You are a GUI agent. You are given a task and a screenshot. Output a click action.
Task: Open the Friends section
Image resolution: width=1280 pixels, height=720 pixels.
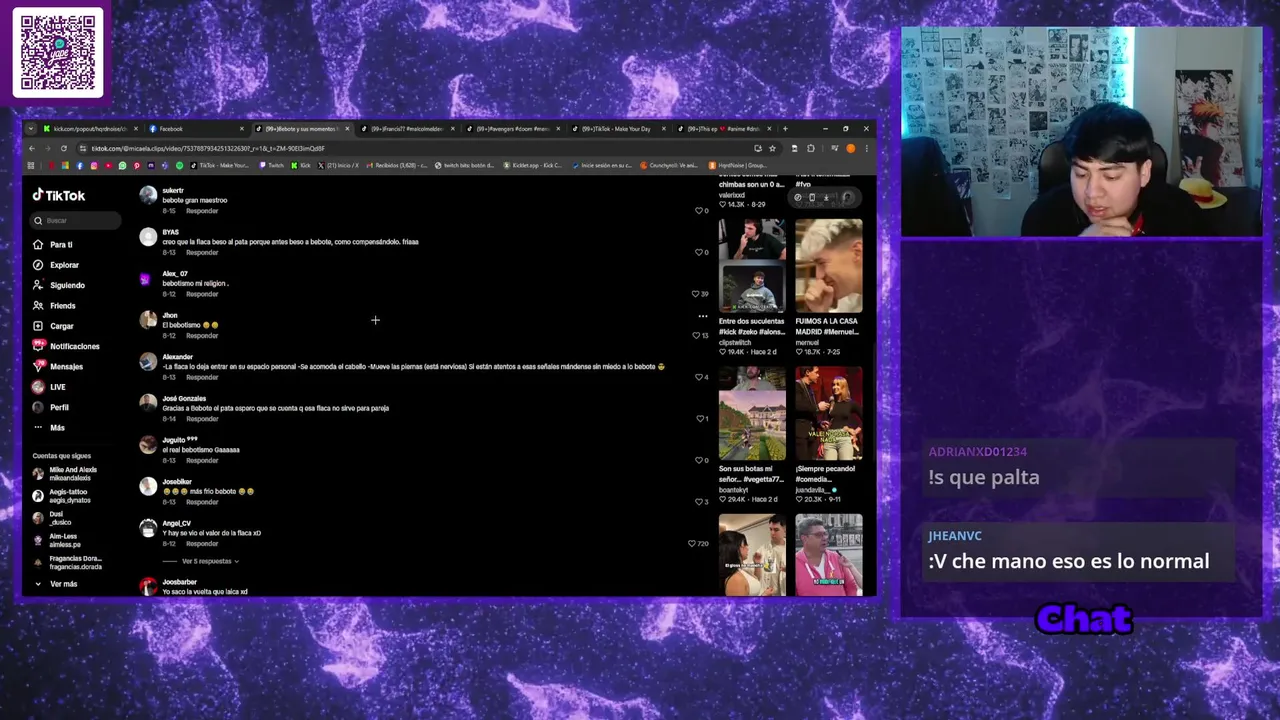54,306
